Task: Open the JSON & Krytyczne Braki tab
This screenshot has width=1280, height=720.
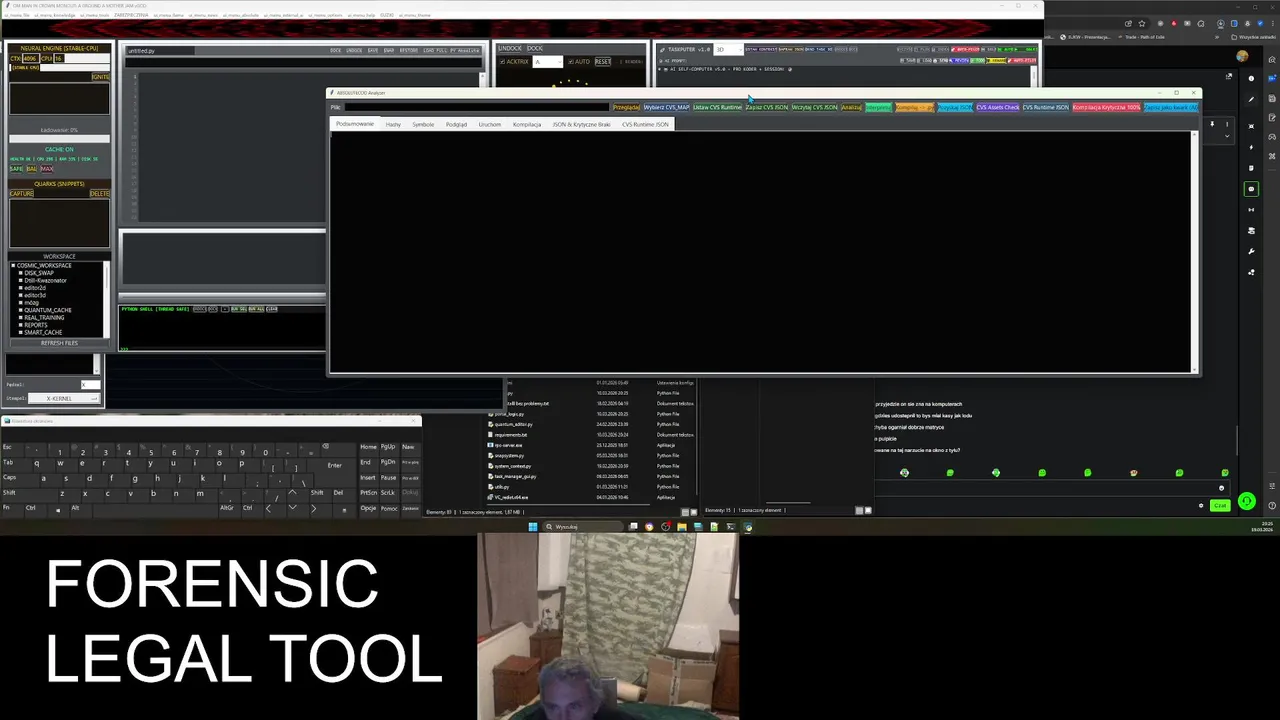Action: click(x=581, y=124)
